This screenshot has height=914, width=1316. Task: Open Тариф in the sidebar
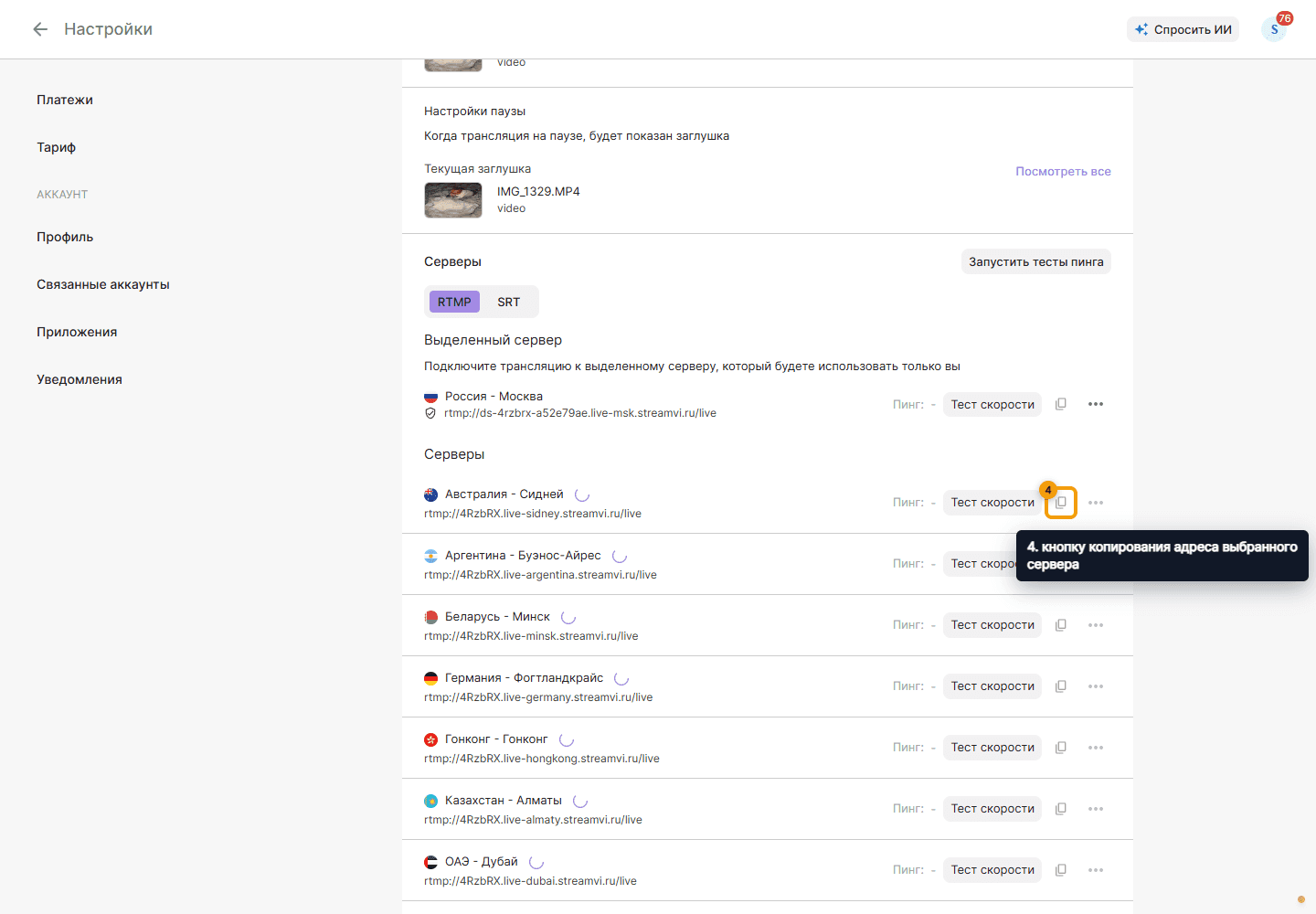(x=56, y=147)
